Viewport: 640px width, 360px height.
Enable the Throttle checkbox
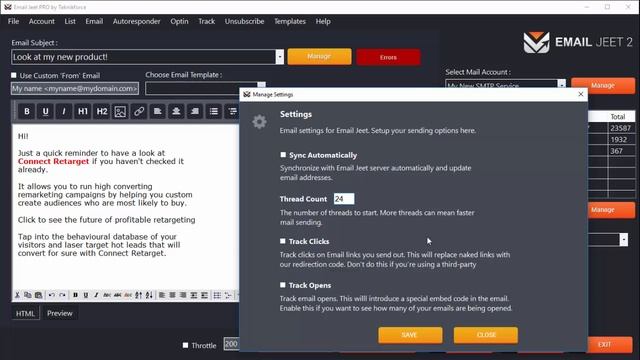(x=185, y=345)
